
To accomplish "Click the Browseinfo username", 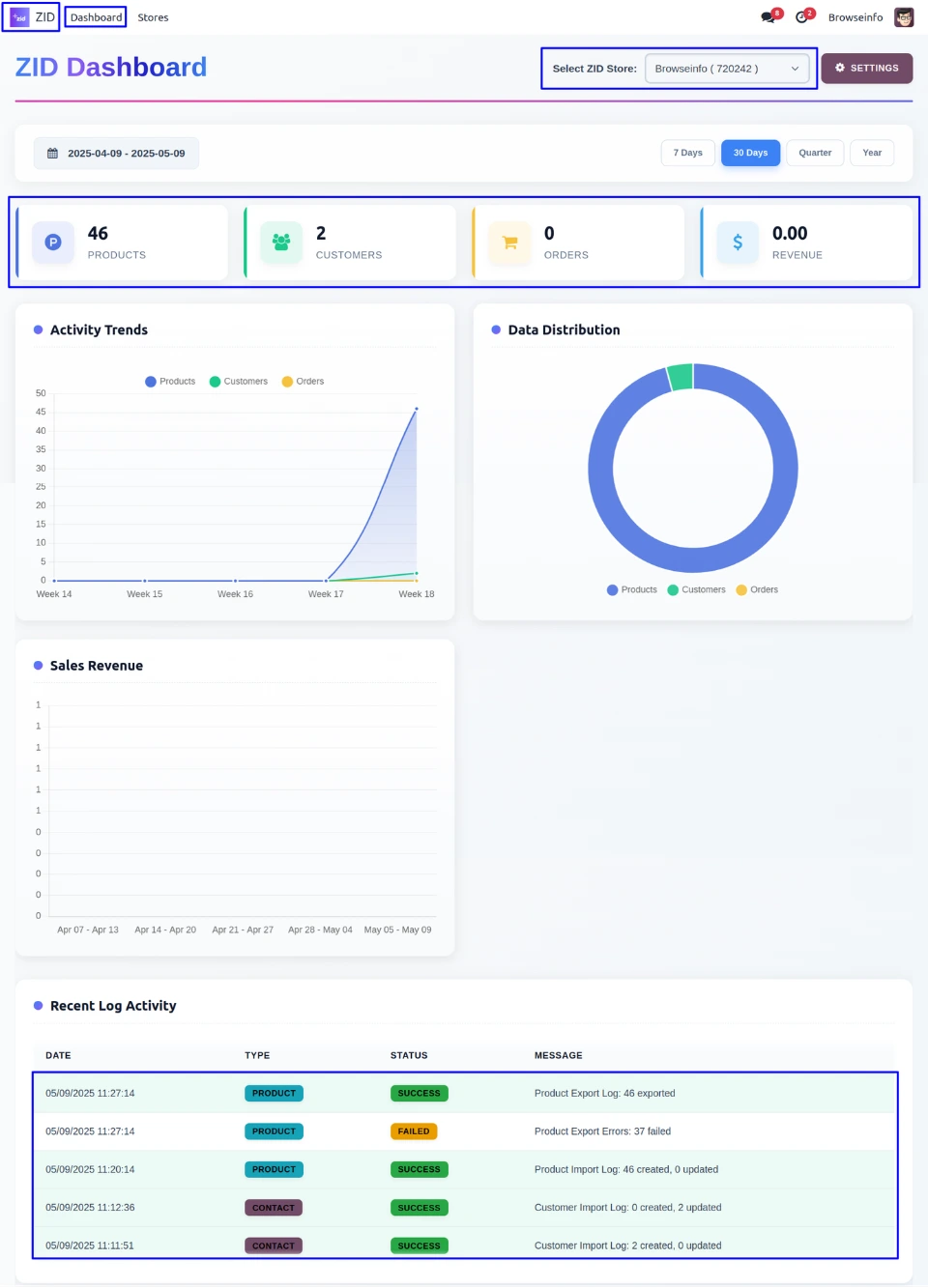I will click(855, 17).
